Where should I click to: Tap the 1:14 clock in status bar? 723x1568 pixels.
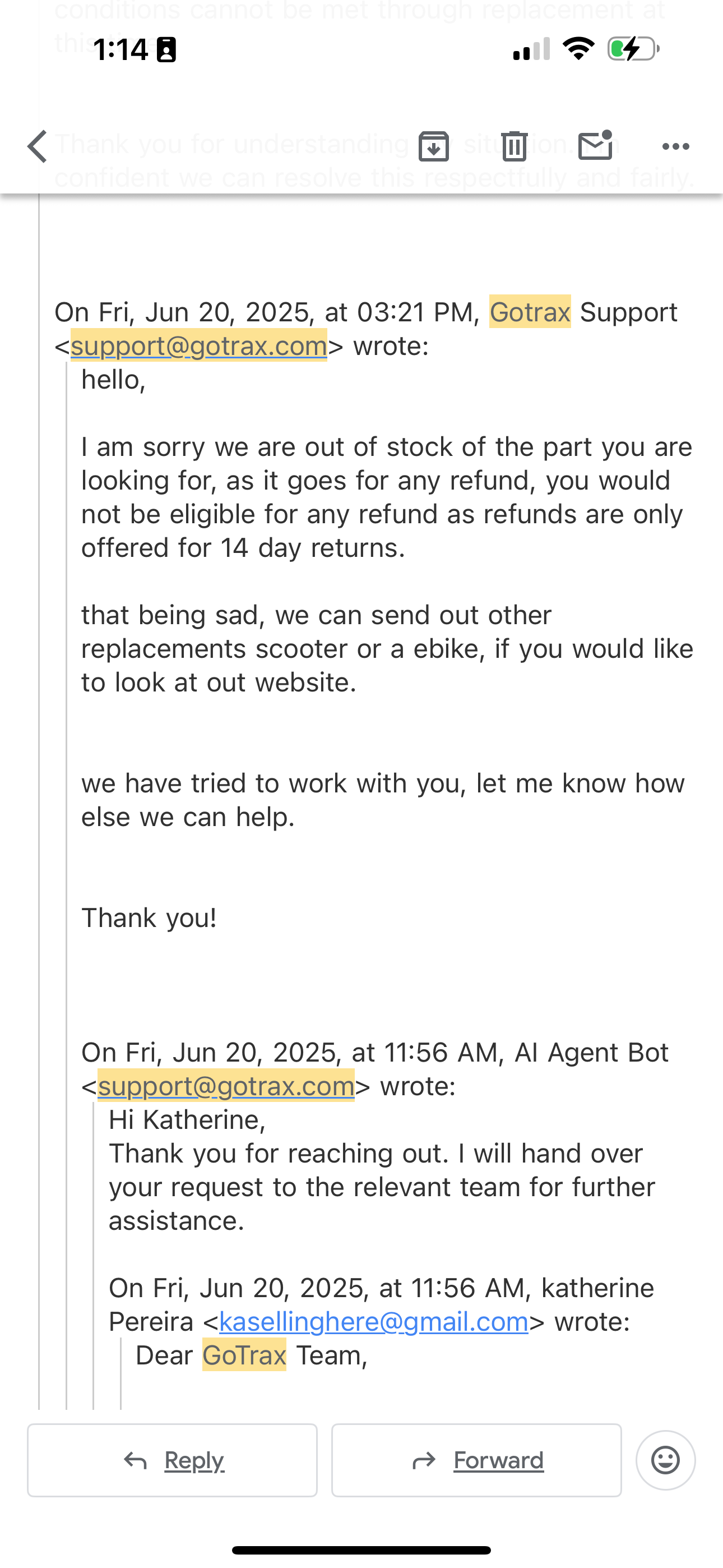[121, 49]
